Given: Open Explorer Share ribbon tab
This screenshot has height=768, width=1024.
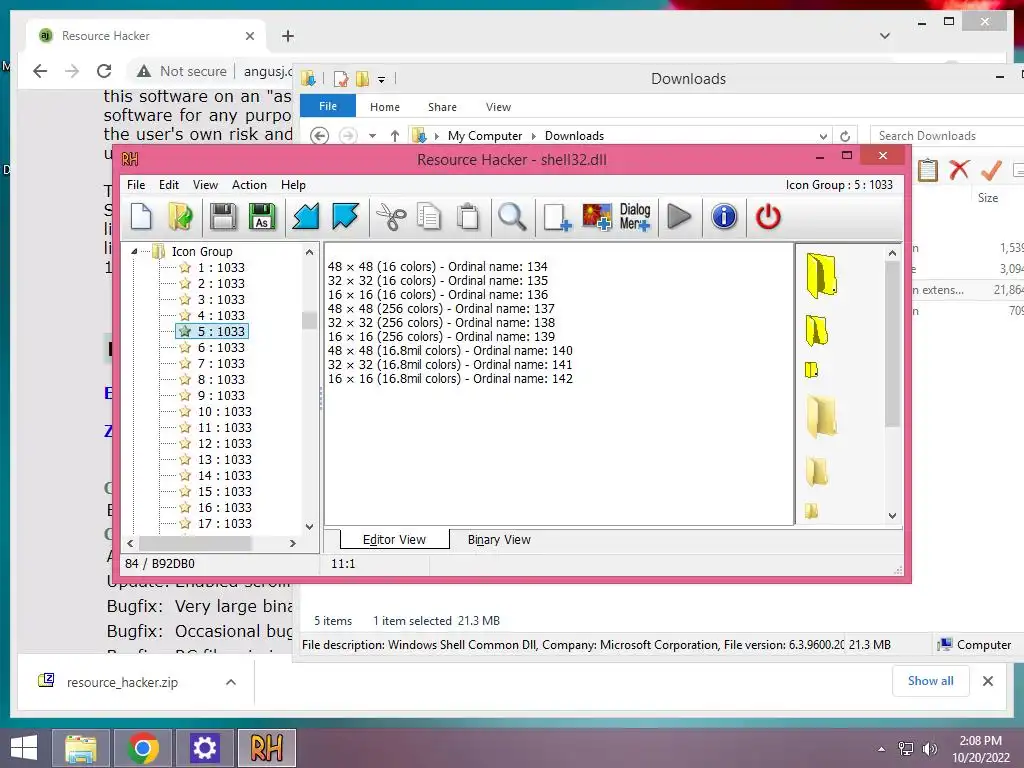Looking at the screenshot, I should (x=442, y=107).
